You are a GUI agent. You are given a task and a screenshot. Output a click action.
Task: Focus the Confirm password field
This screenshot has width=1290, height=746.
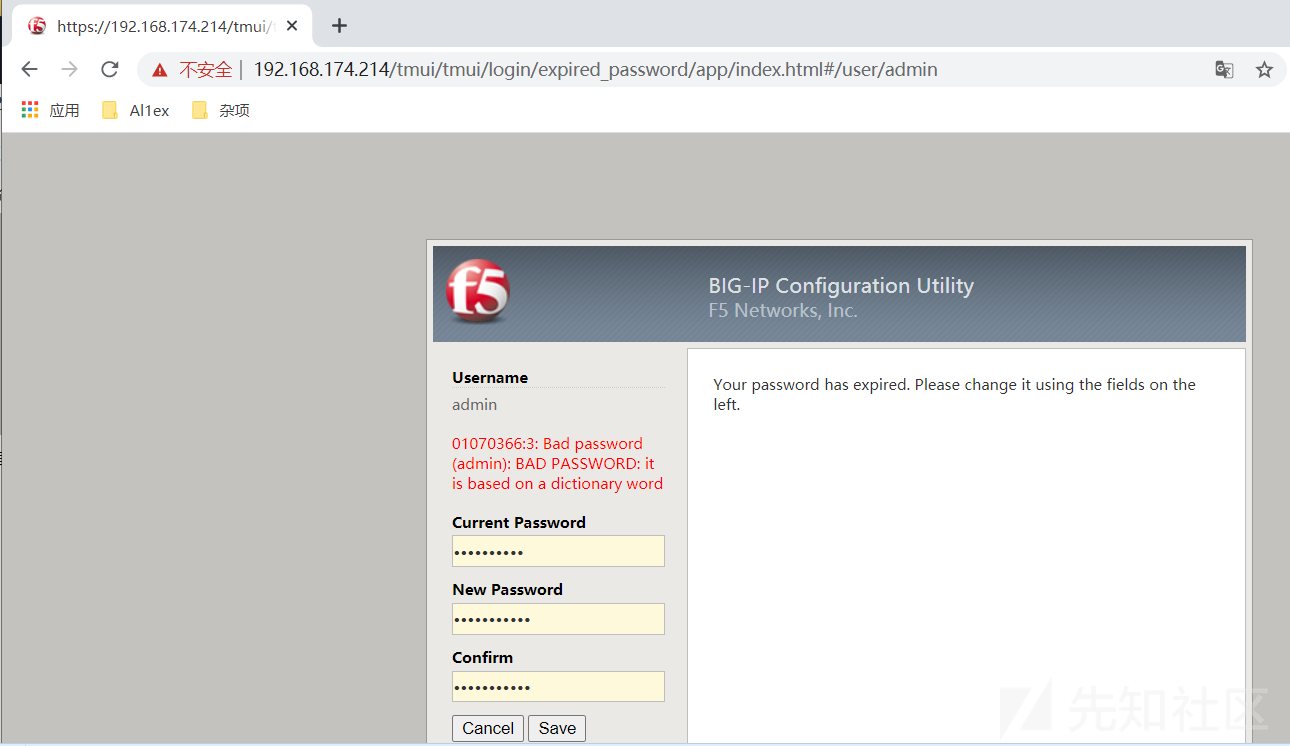pyautogui.click(x=558, y=687)
